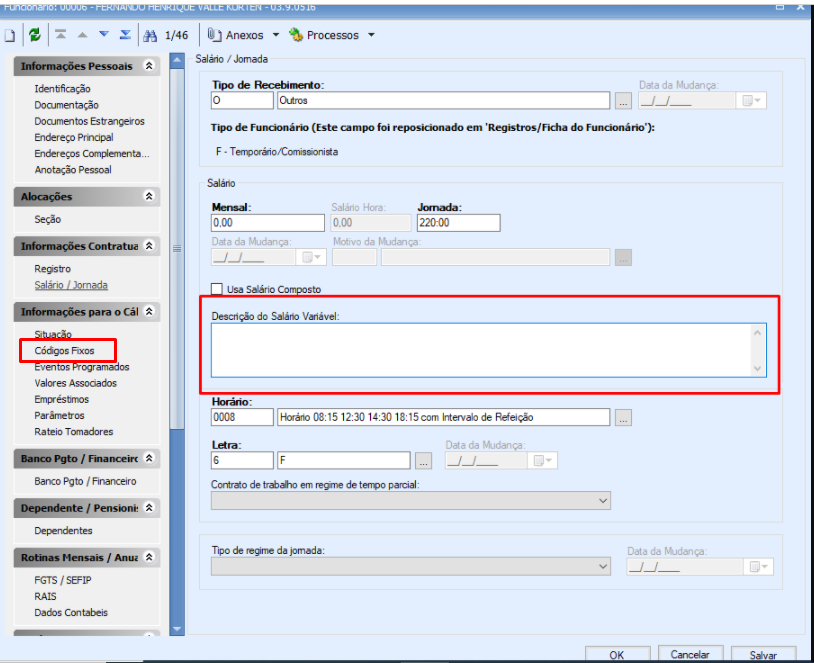
Task: Click the Processos gear icon
Action: point(296,35)
